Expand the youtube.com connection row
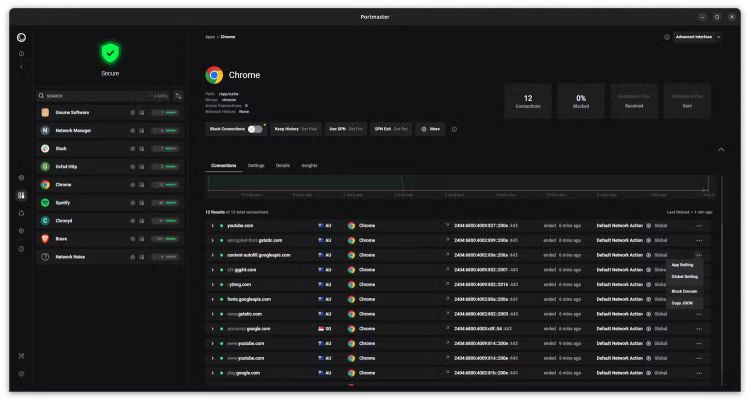Screen dimensions: 750x402 pos(213,226)
